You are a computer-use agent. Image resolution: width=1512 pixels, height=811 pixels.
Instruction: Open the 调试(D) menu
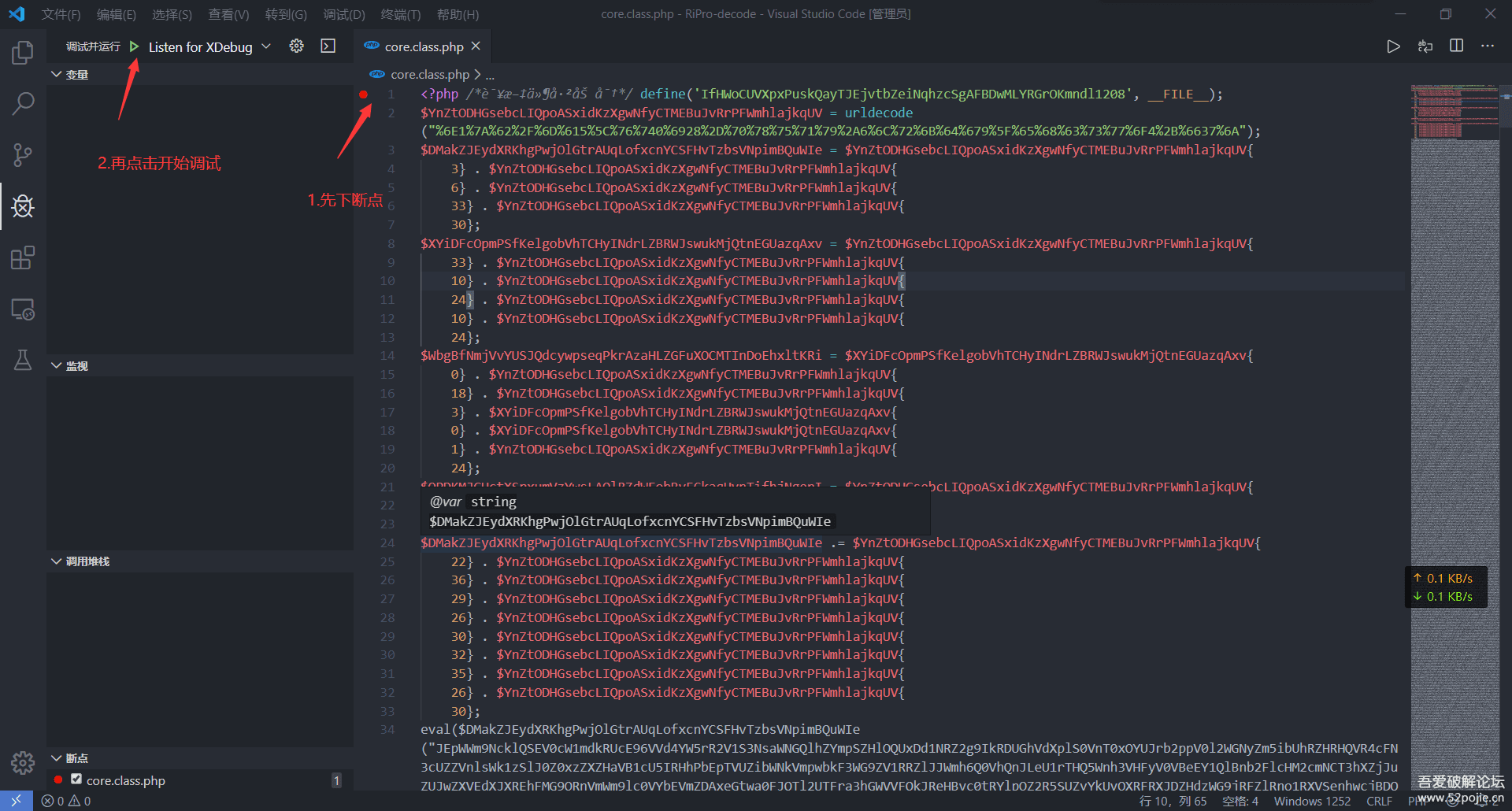click(x=344, y=14)
